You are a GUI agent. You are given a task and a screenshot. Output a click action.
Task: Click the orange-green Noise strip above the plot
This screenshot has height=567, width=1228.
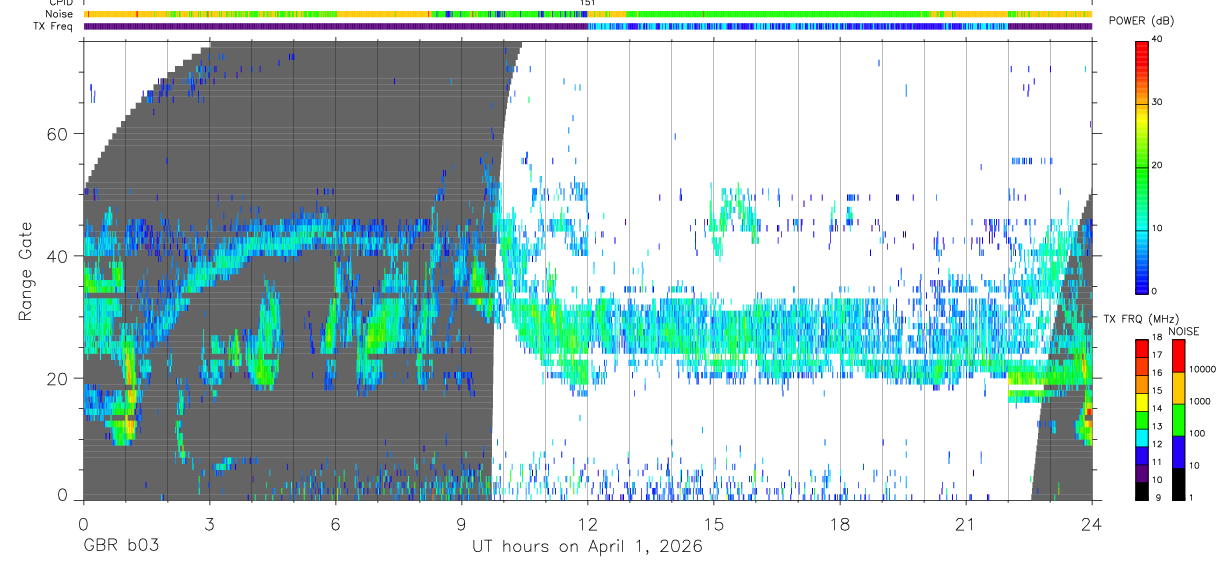pyautogui.click(x=588, y=14)
